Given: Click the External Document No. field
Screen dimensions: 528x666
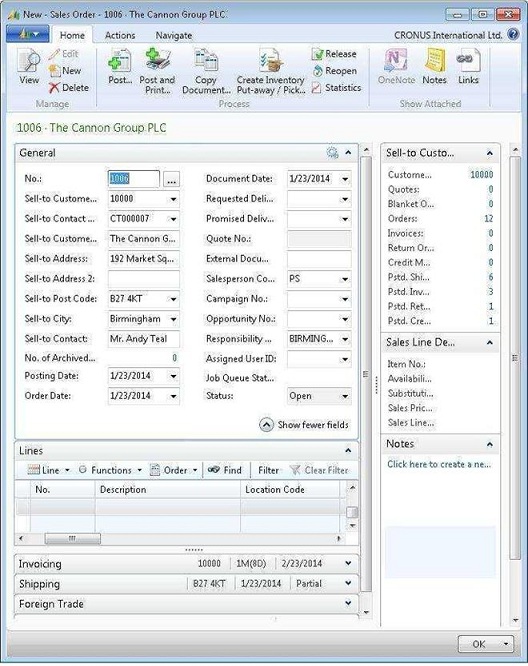Looking at the screenshot, I should pos(319,259).
